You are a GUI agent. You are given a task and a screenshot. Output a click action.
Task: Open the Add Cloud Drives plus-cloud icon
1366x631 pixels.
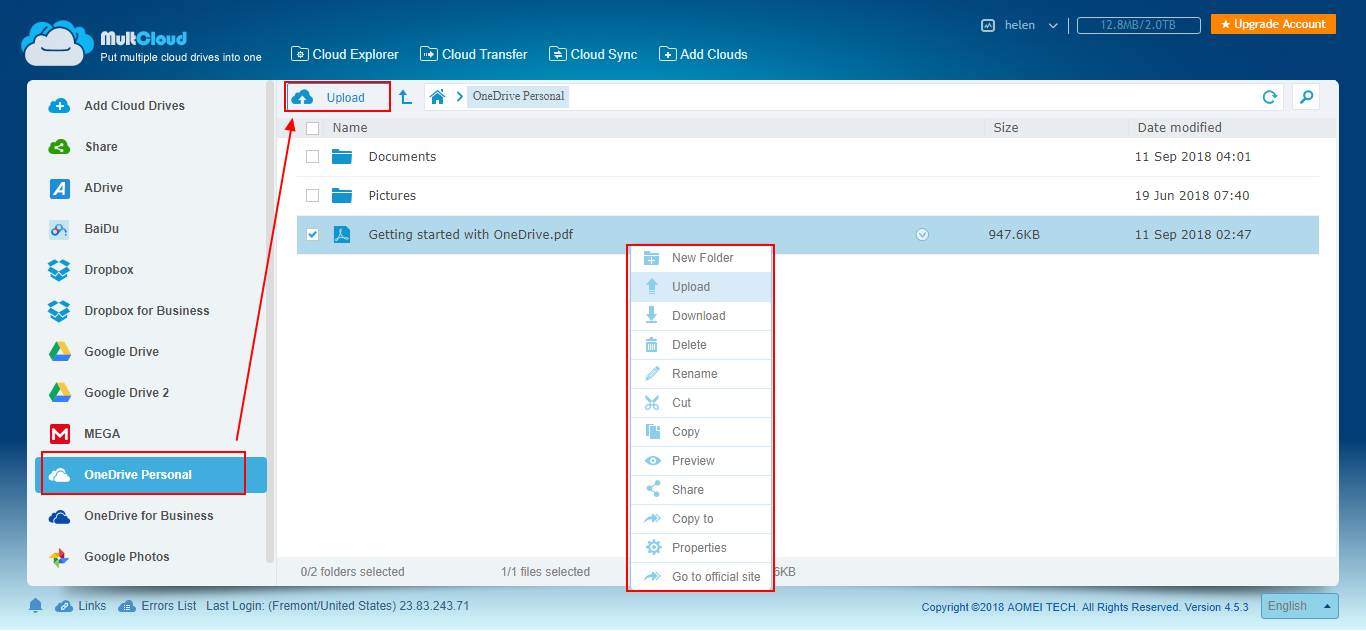pos(59,106)
